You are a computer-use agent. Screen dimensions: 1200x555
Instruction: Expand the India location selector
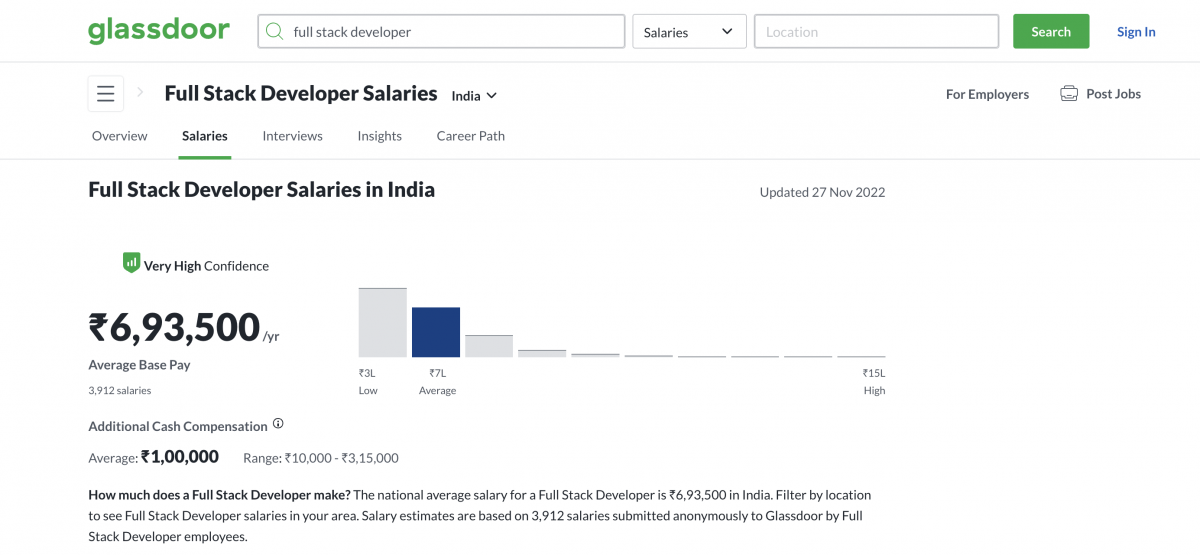pyautogui.click(x=474, y=96)
